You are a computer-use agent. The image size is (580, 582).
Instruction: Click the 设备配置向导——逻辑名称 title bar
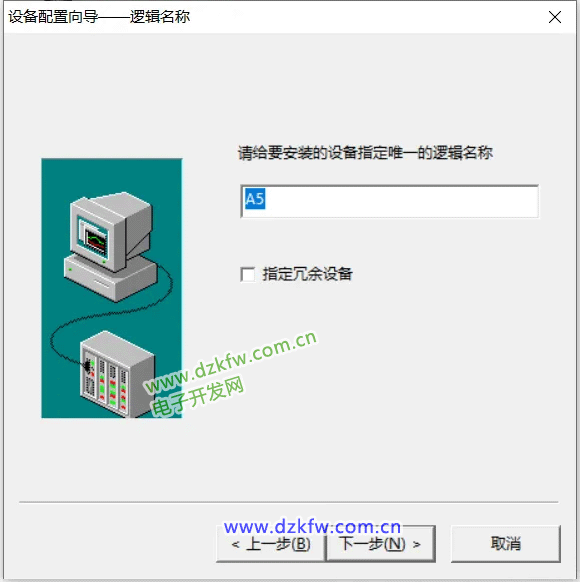[99, 17]
